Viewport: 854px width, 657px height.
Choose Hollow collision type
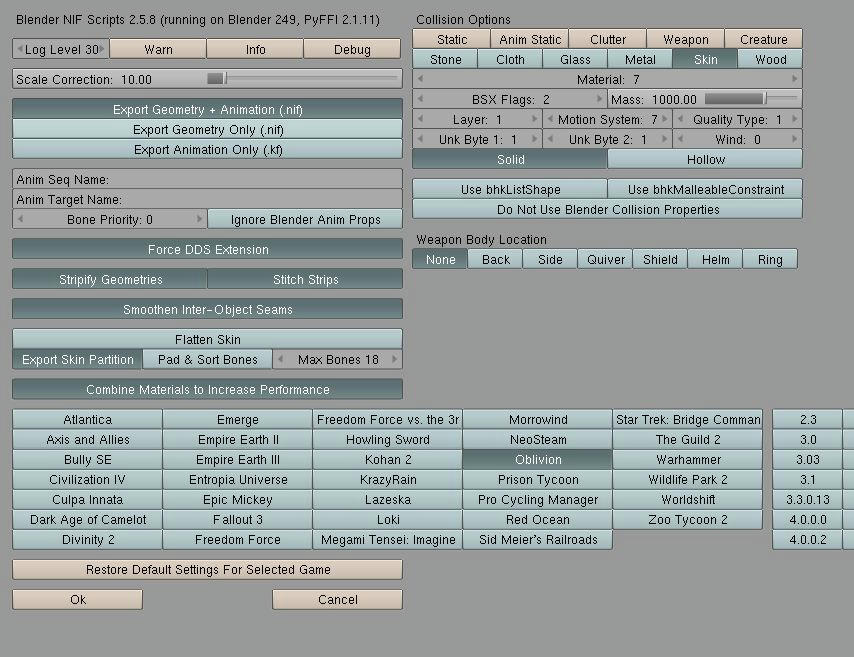(705, 159)
